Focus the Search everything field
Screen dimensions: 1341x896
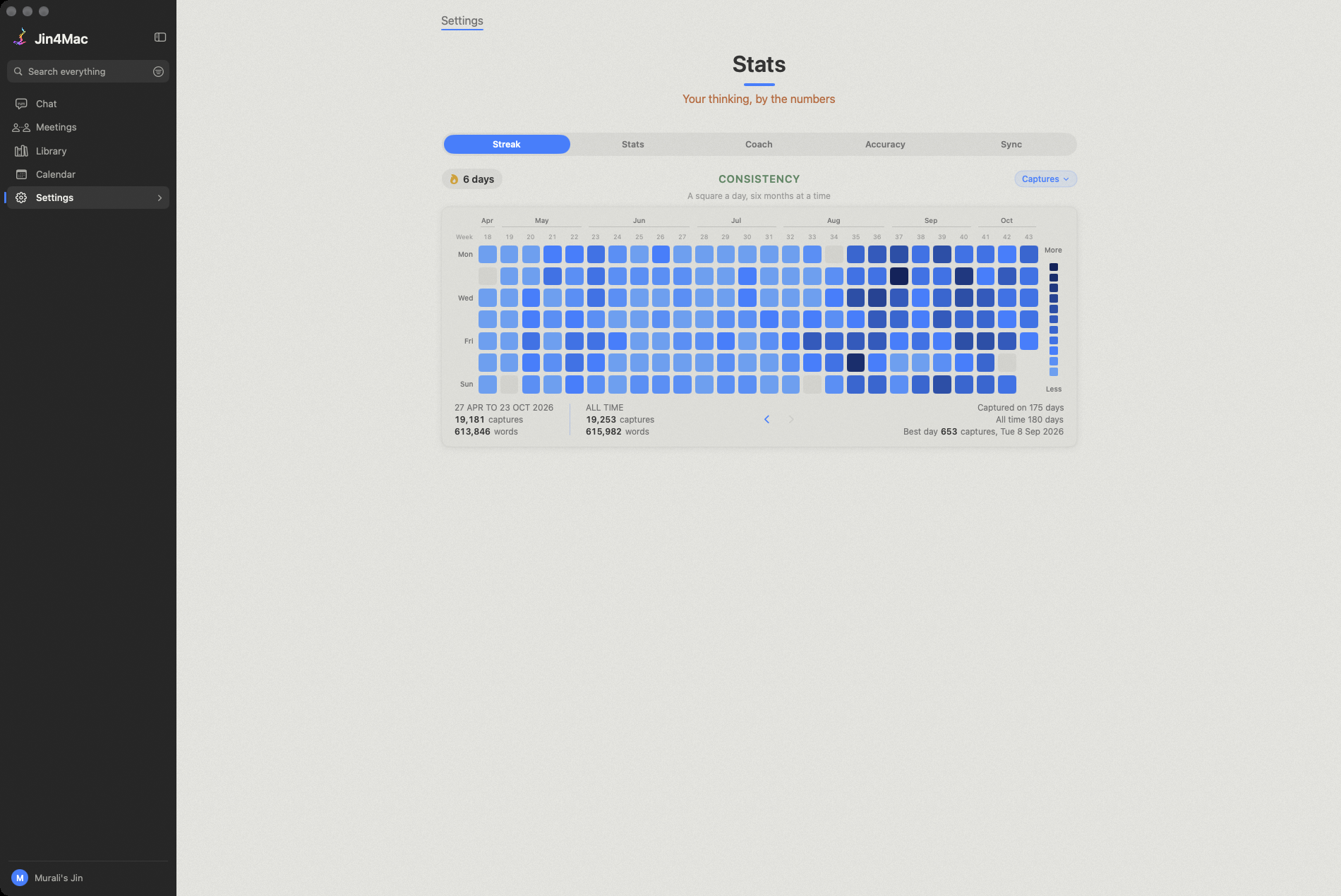pos(88,71)
